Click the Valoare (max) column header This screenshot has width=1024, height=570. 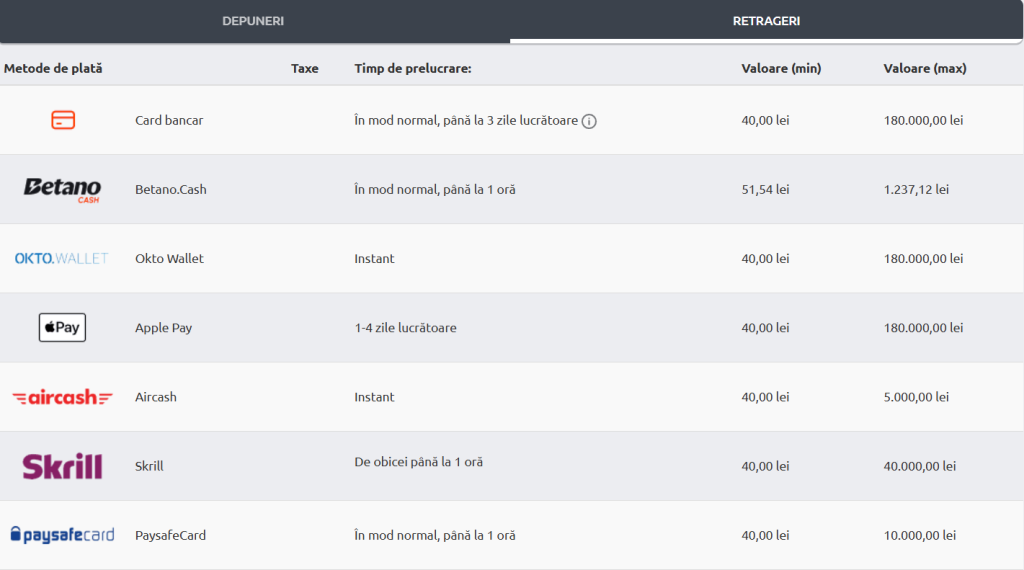pyautogui.click(x=925, y=69)
